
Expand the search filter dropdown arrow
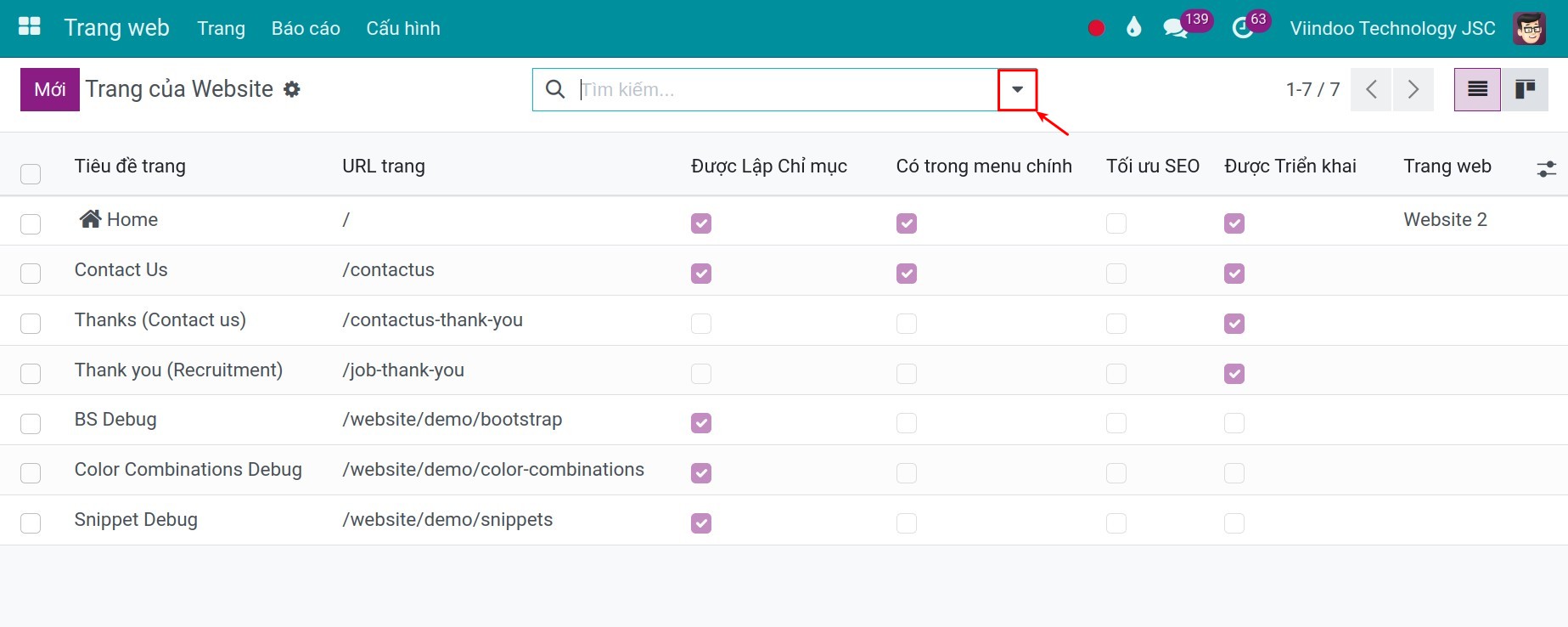[x=1017, y=89]
